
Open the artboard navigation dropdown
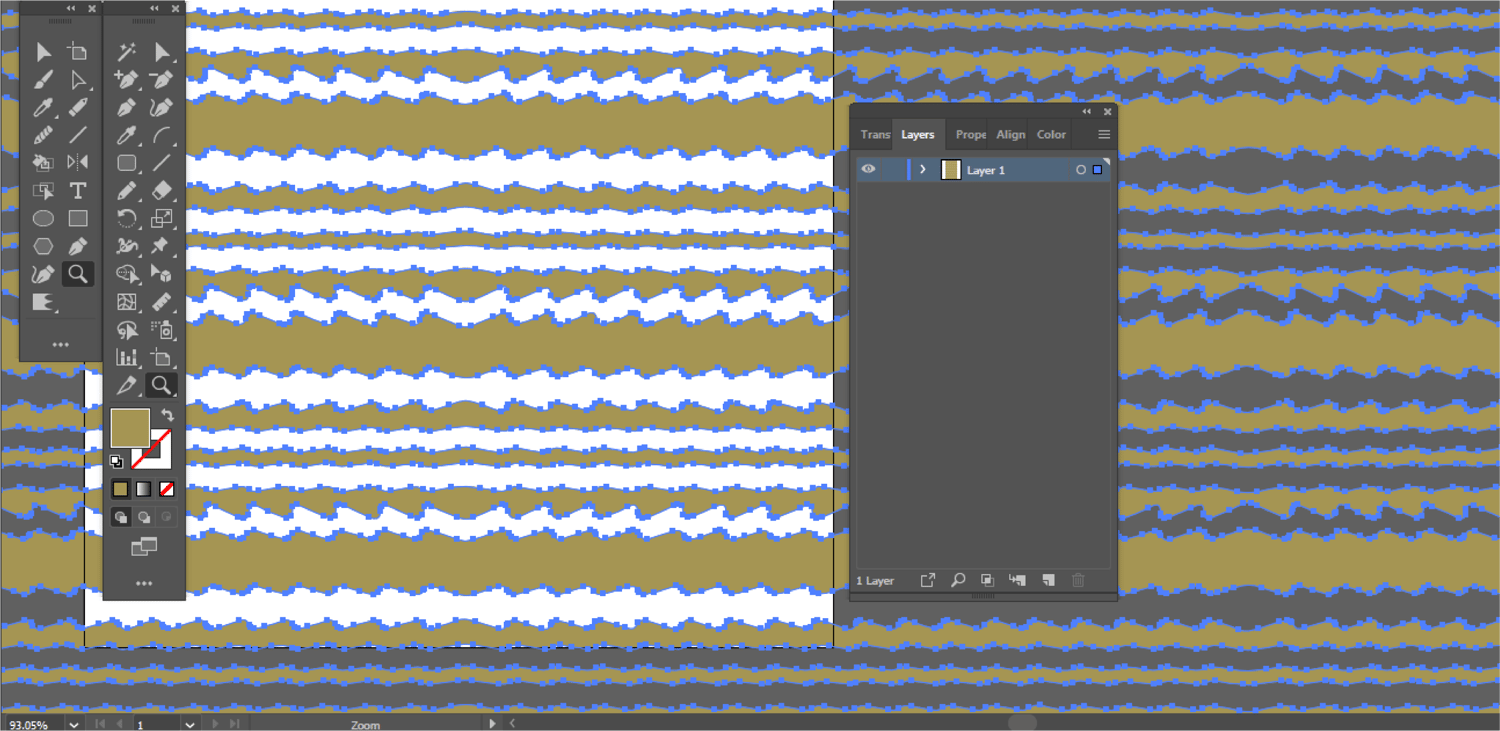coord(190,724)
